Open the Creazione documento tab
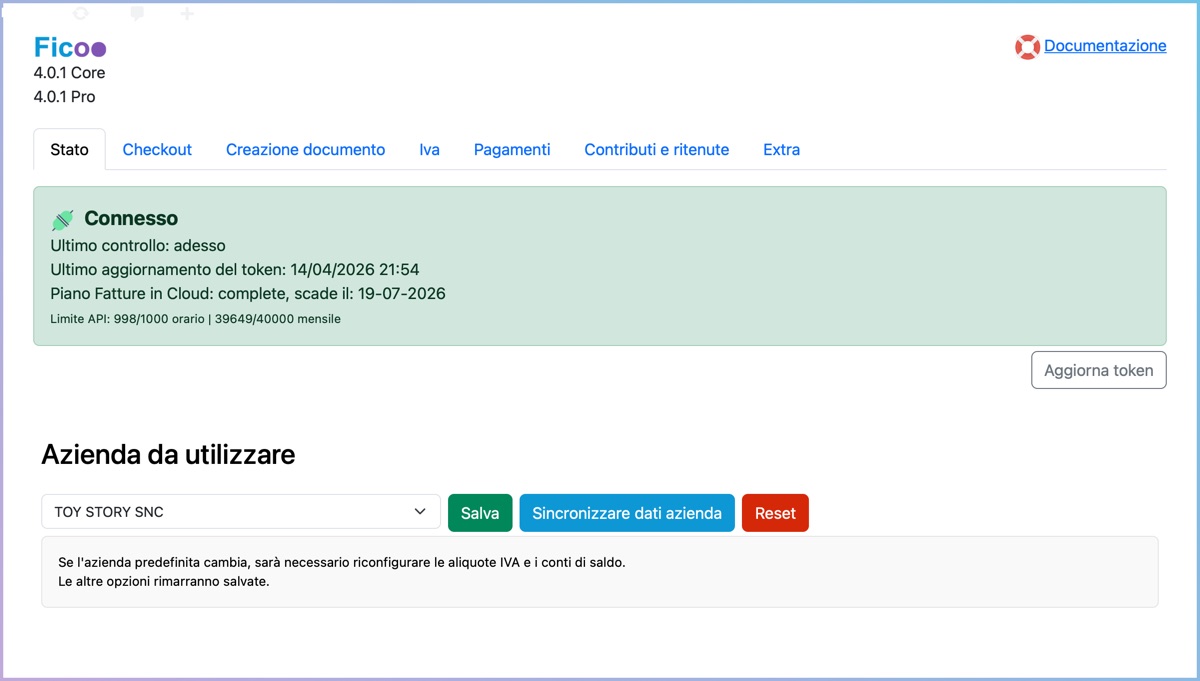The width and height of the screenshot is (1200, 681). 305,150
